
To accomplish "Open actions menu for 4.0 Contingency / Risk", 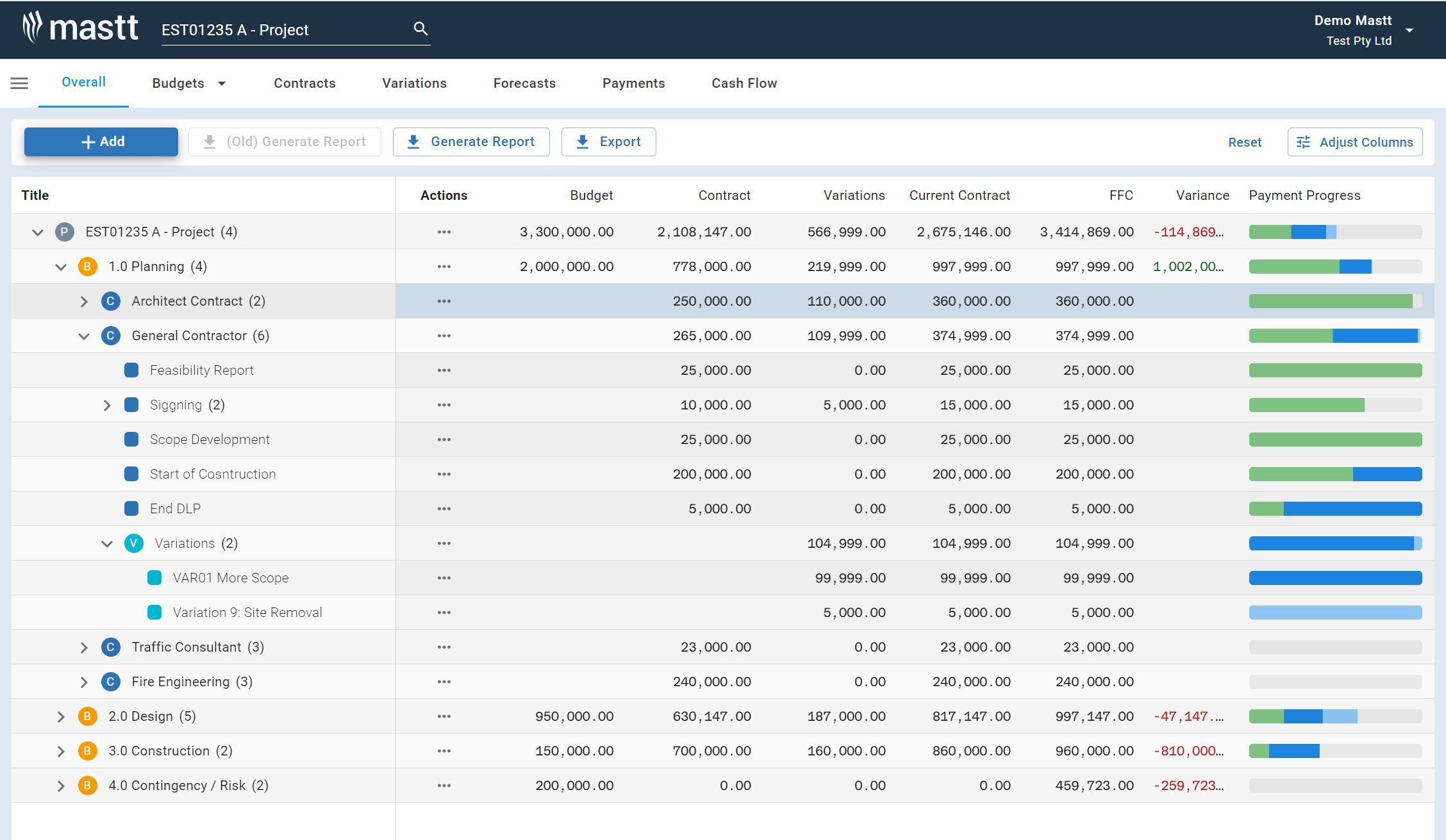I will point(444,786).
